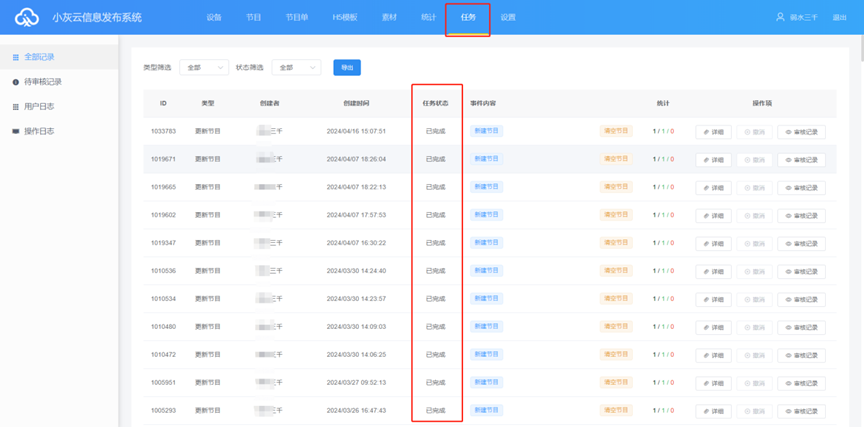Click the grid icon beside 全部记录
Screen dimensions: 864x427
click(15, 57)
